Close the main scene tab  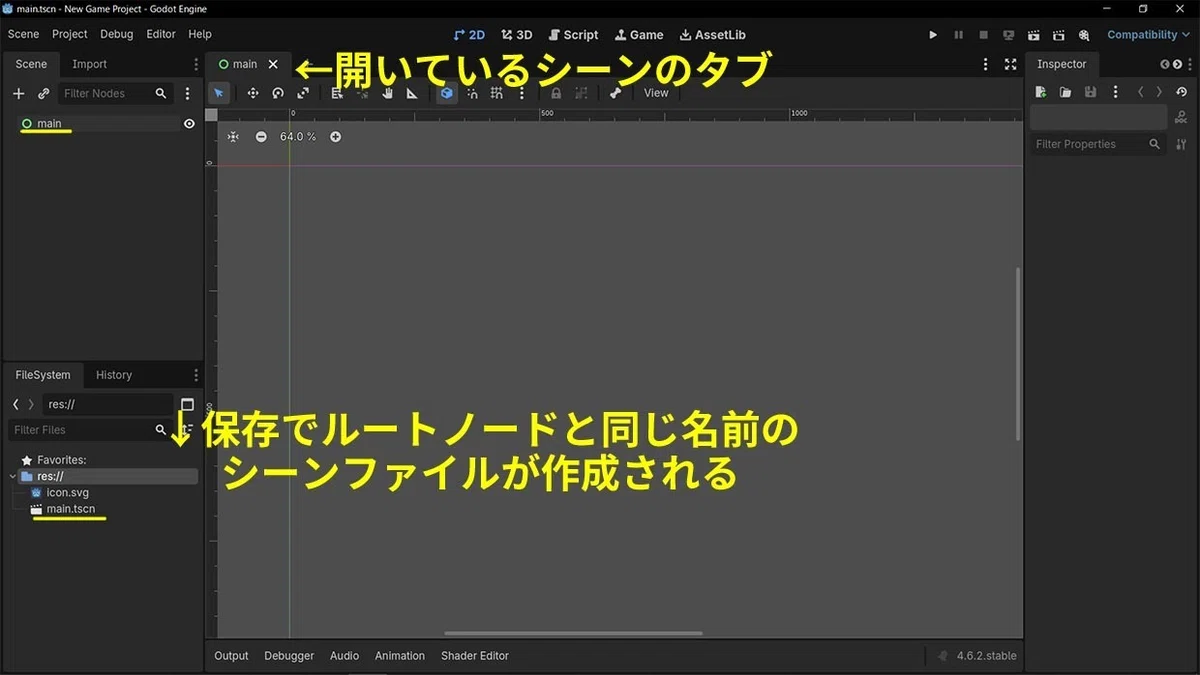(273, 64)
